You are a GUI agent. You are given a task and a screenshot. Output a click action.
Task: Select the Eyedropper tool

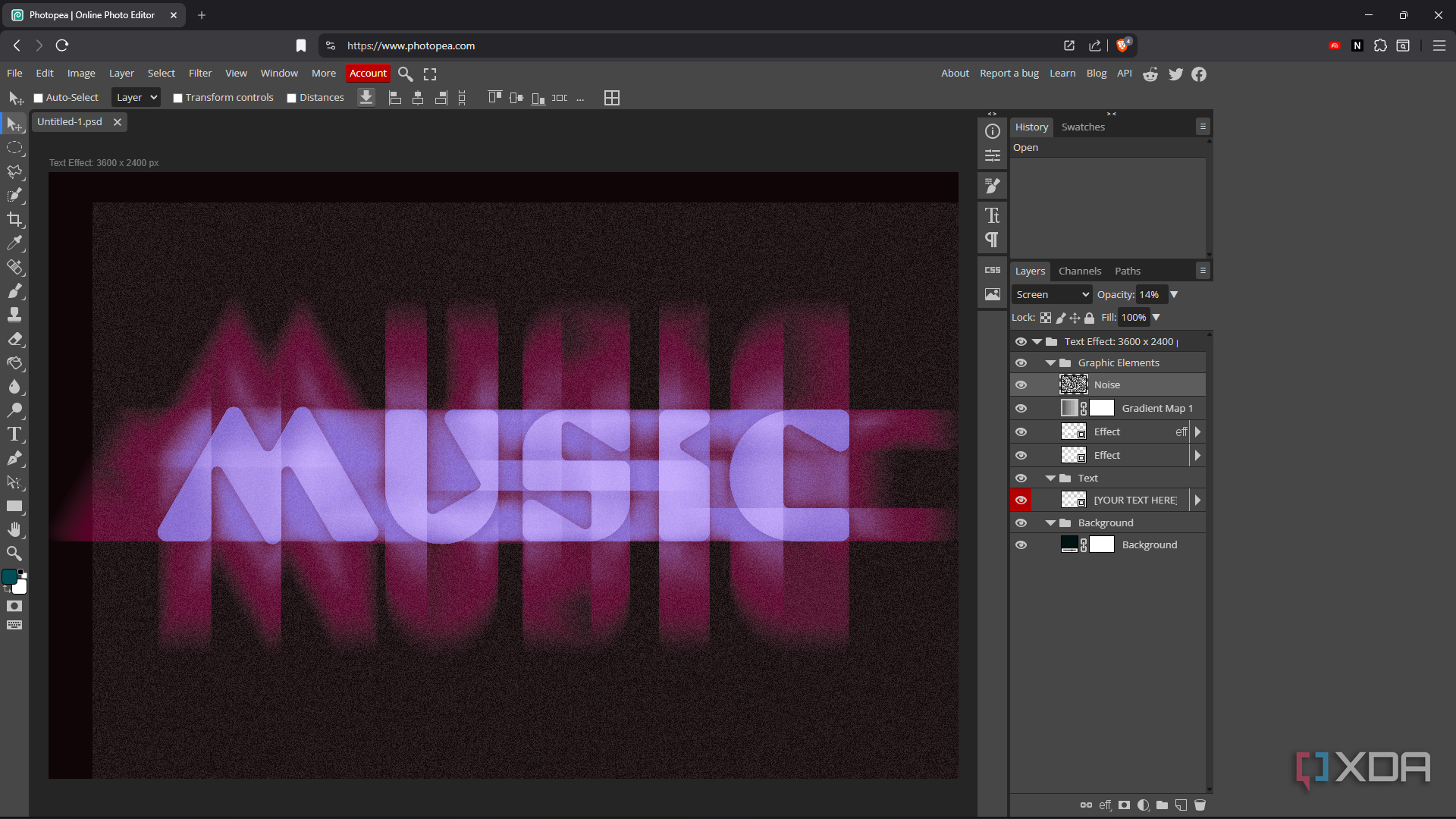pos(14,243)
